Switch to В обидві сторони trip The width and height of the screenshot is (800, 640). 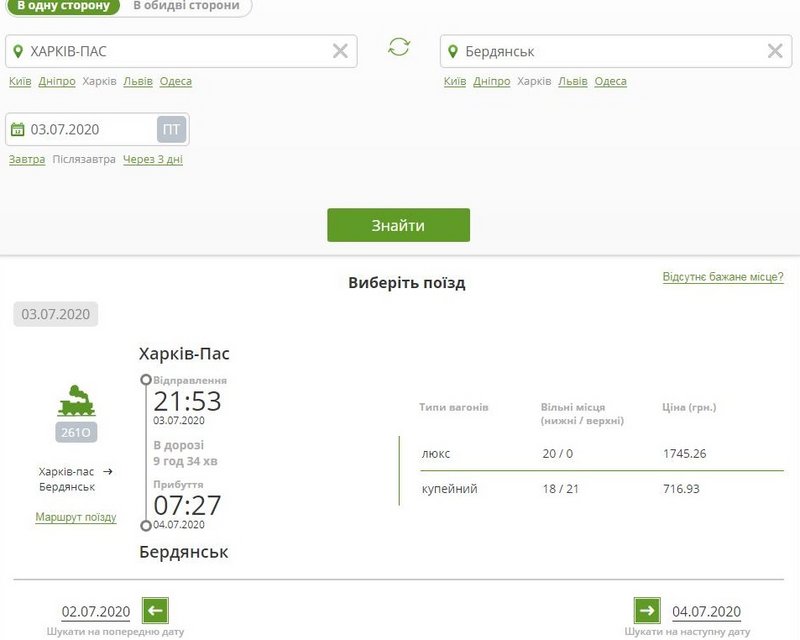[x=187, y=6]
